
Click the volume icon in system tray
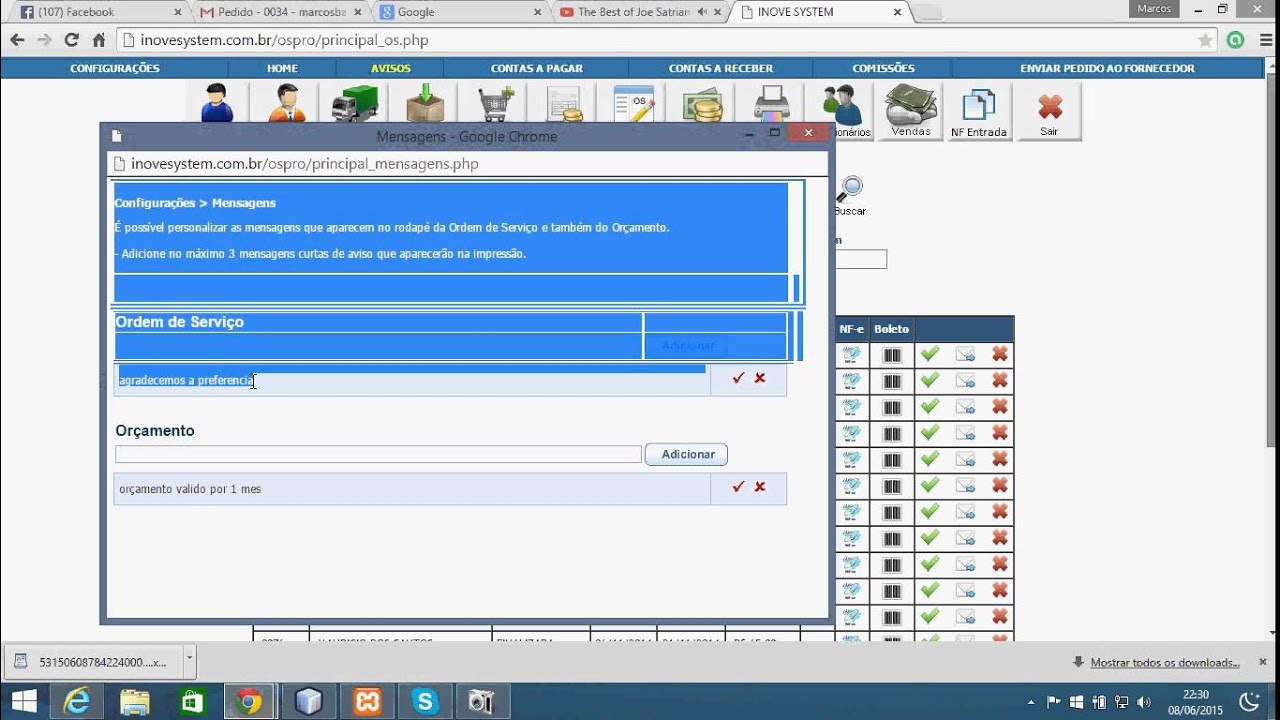tap(1144, 701)
